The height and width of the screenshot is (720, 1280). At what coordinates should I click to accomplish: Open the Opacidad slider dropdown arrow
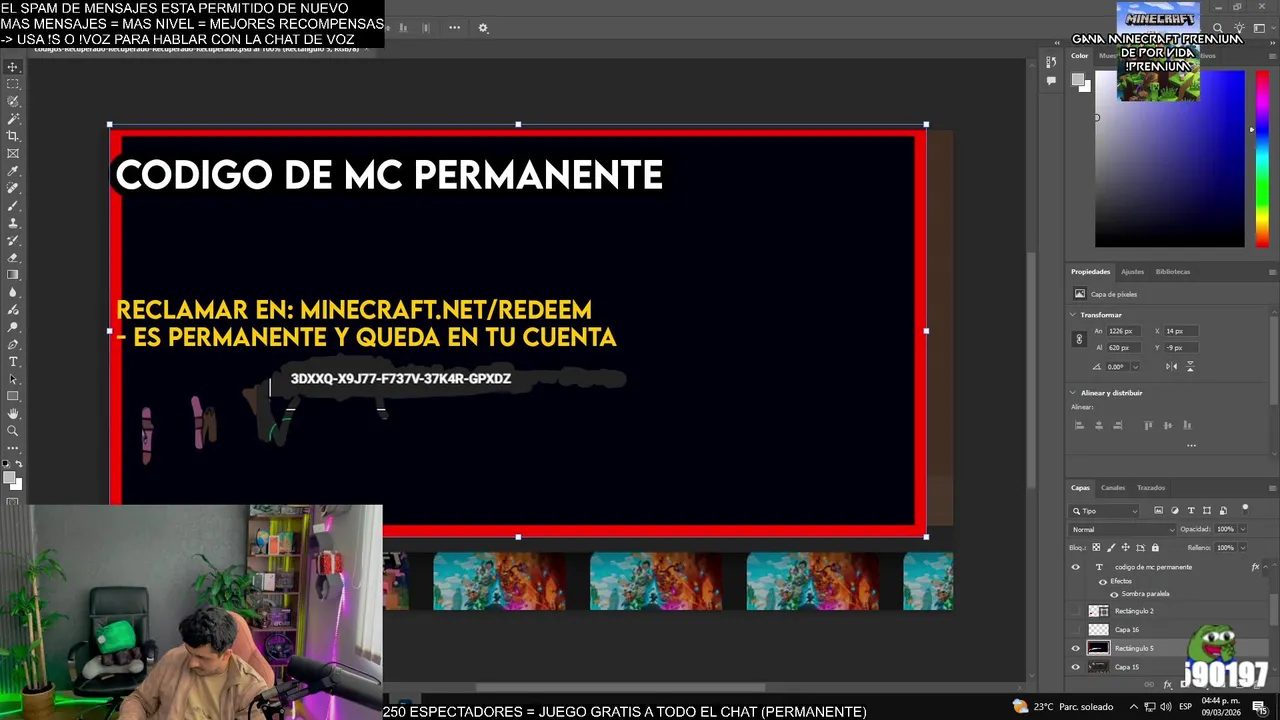[x=1242, y=529]
